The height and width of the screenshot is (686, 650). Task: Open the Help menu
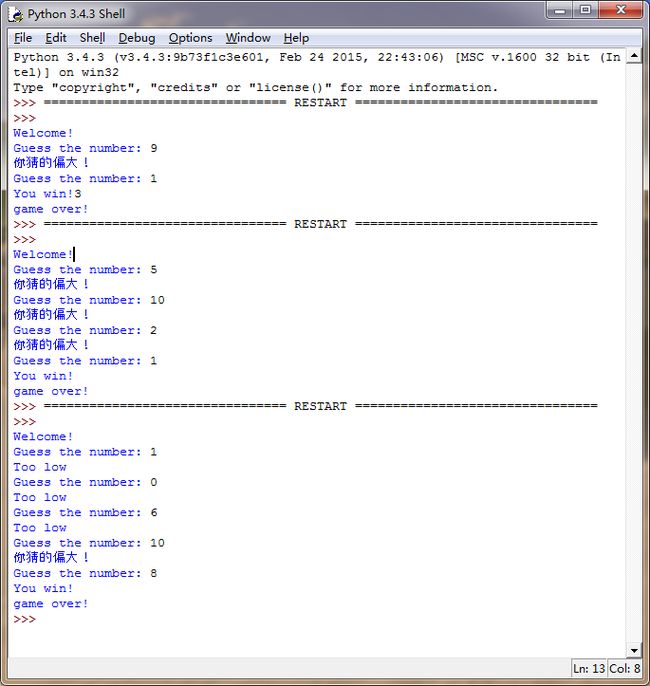(x=296, y=38)
